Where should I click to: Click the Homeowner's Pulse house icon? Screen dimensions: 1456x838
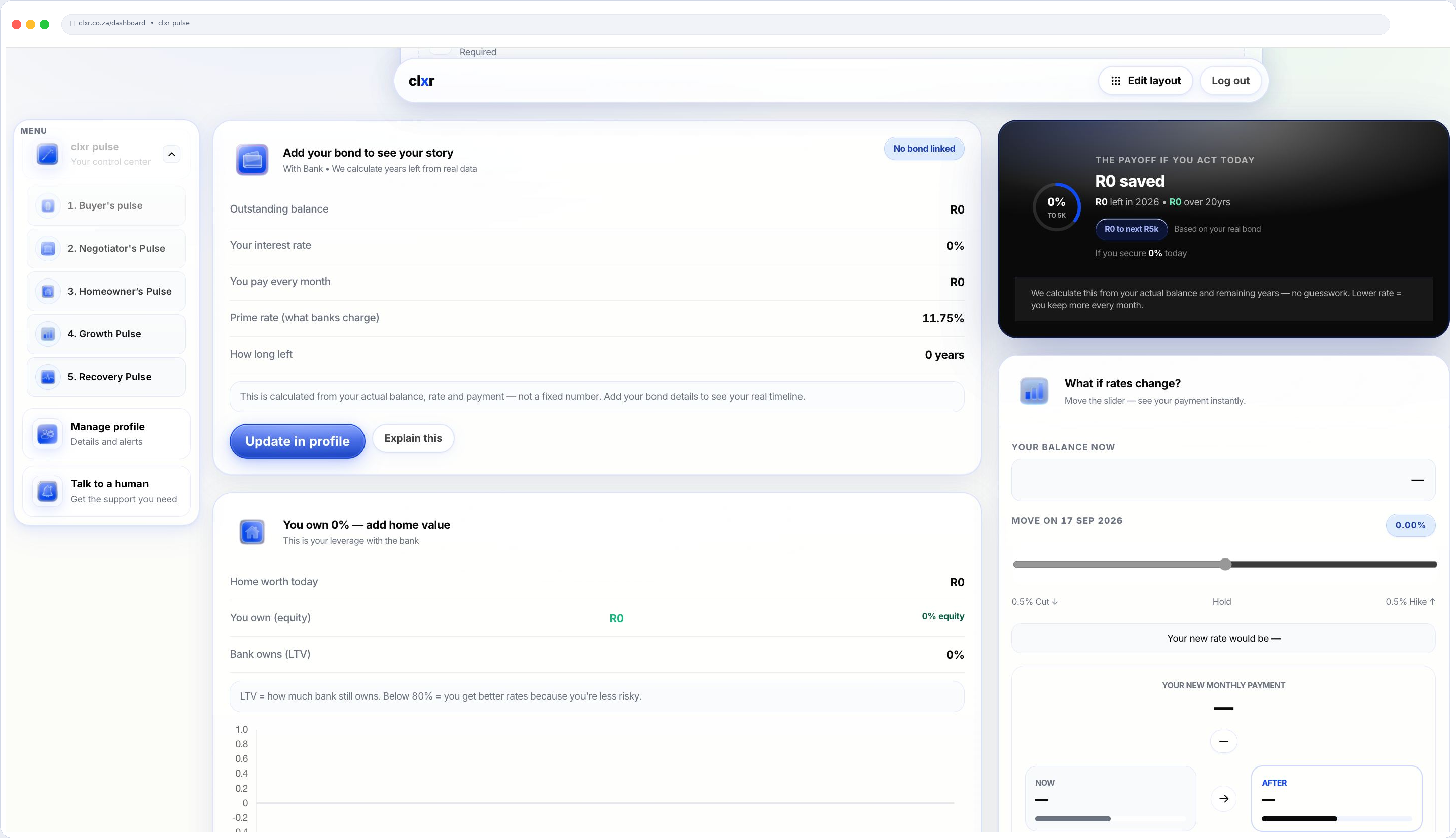click(x=48, y=291)
